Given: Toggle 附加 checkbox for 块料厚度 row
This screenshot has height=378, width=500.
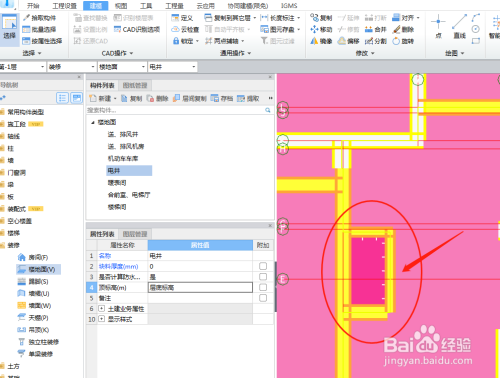Looking at the screenshot, I should point(263,266).
